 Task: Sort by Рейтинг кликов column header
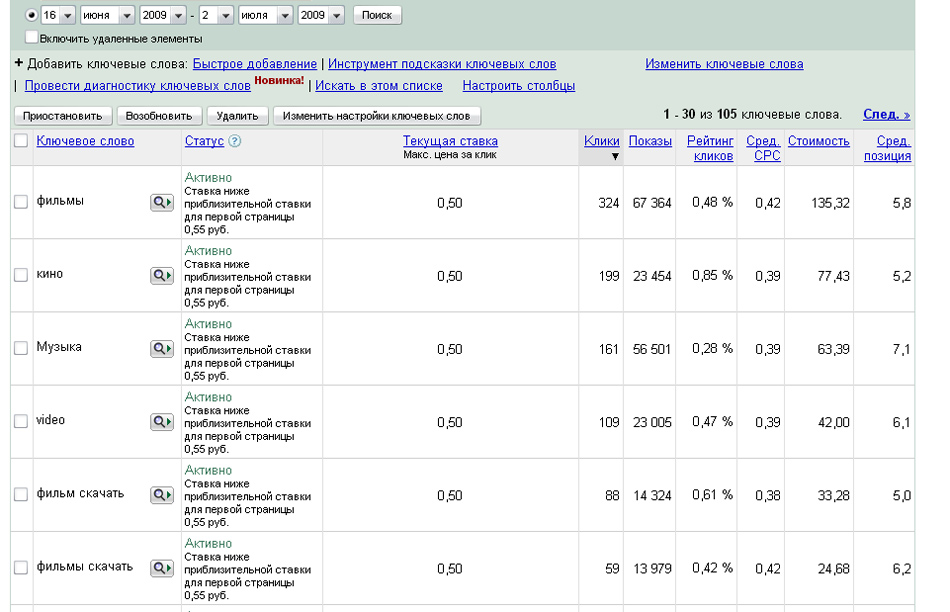(710, 148)
